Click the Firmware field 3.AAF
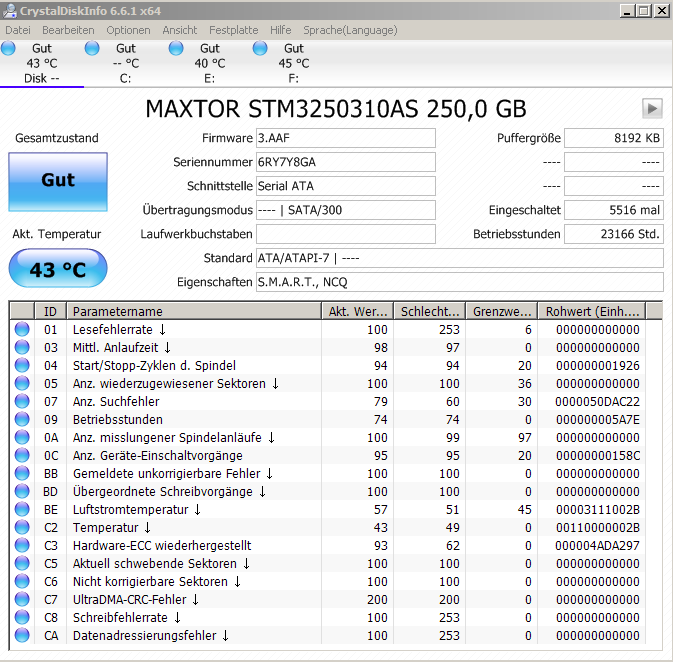The height and width of the screenshot is (662, 673). 346,138
